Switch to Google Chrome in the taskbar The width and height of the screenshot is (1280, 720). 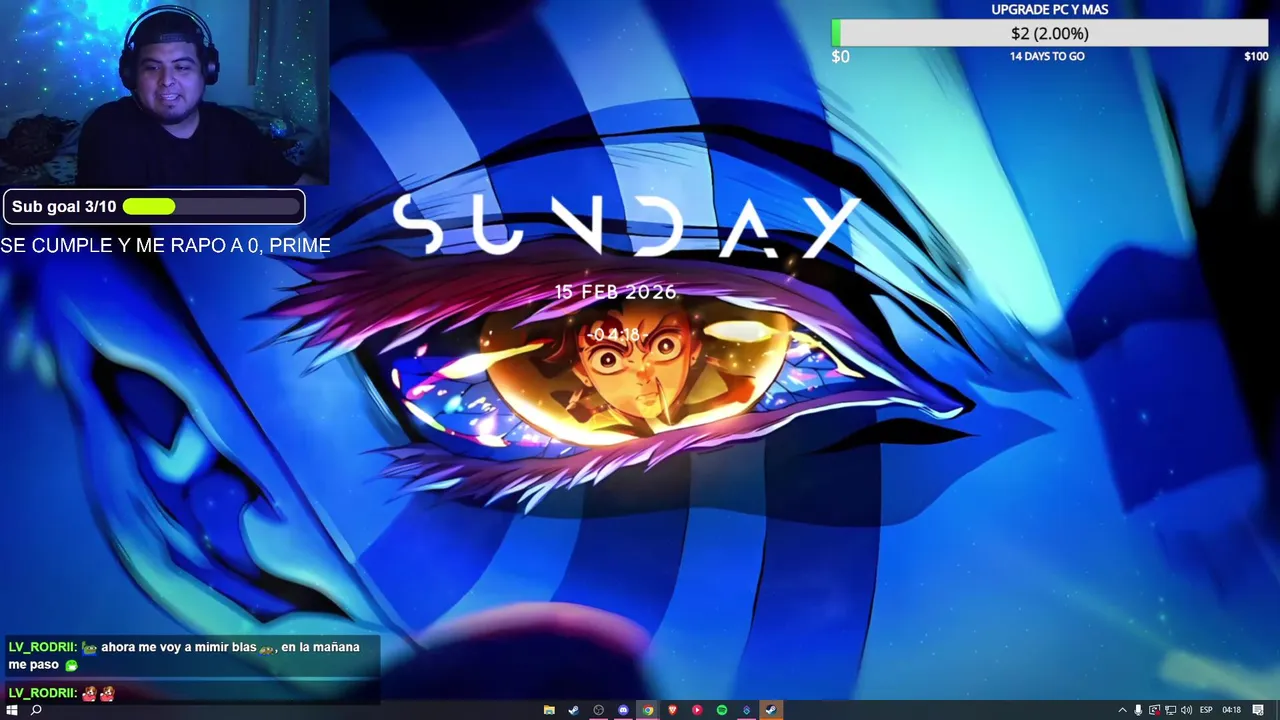pyautogui.click(x=648, y=710)
